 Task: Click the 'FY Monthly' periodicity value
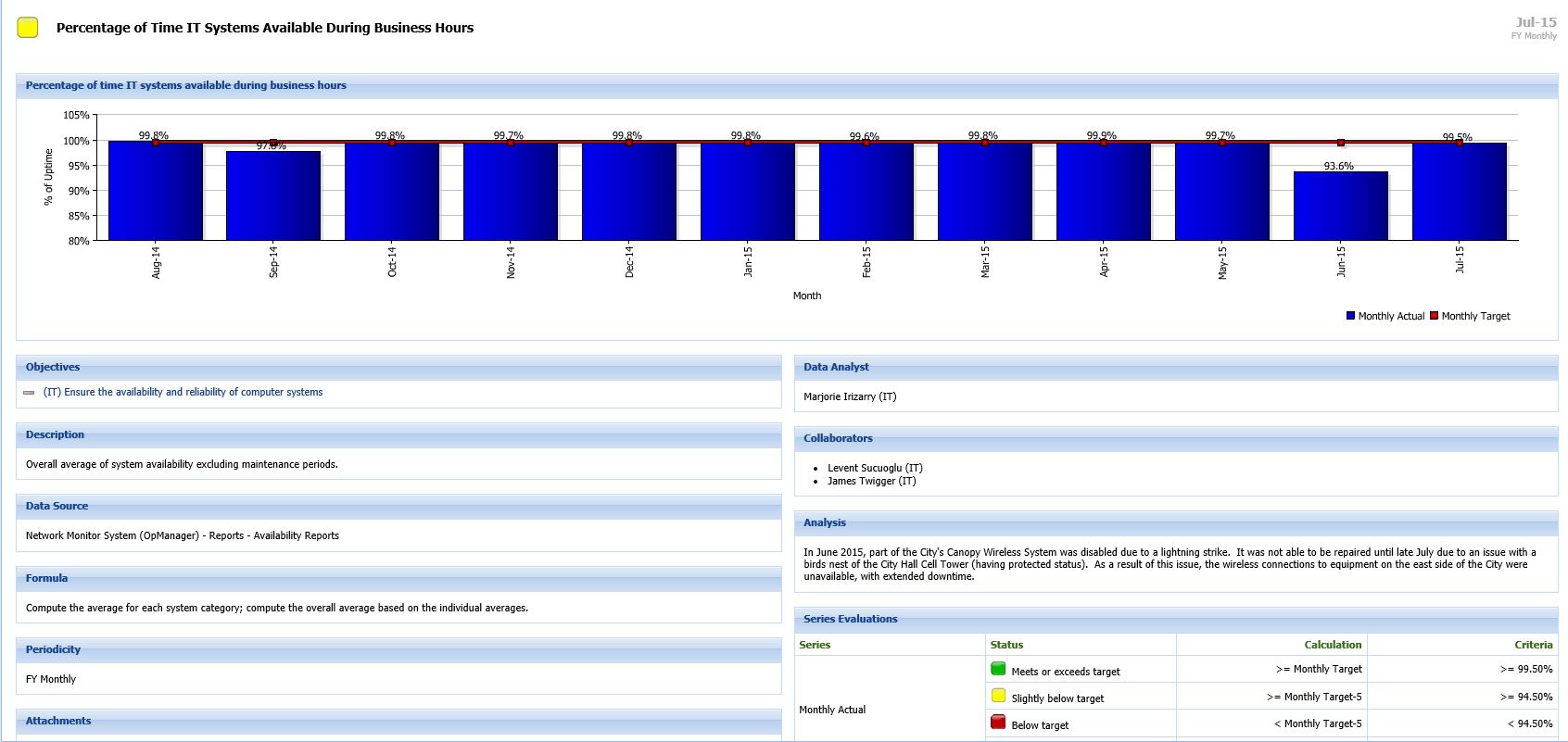(x=51, y=679)
